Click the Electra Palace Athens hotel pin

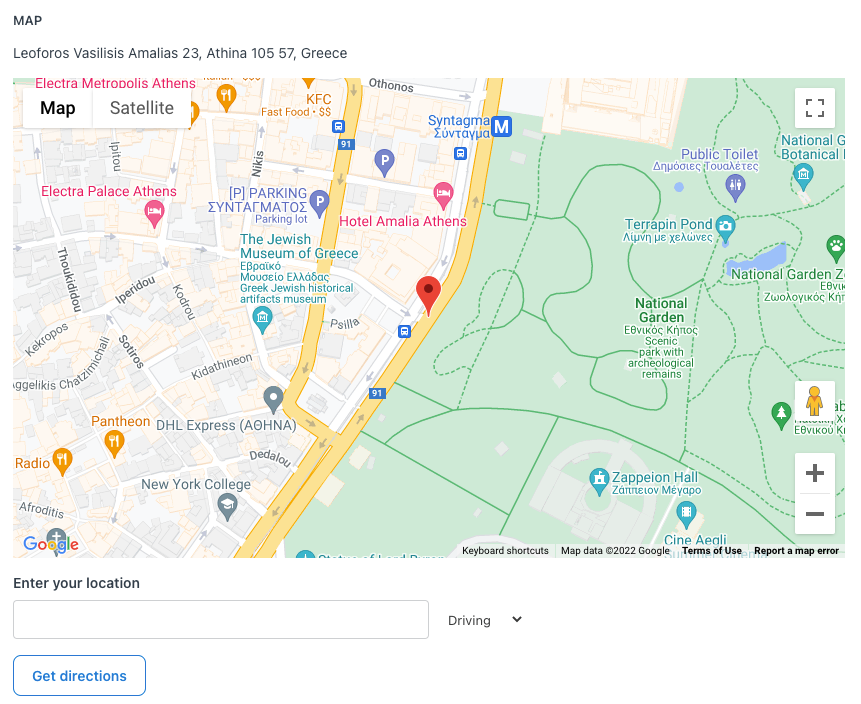154,214
